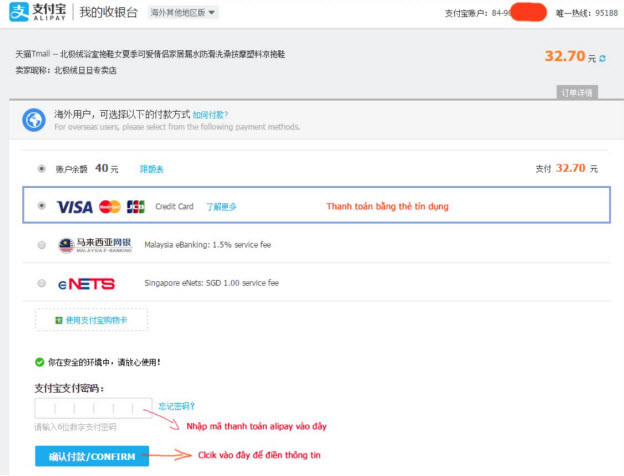Focus the Alipay 6-digit payment password field
624x476 pixels.
pyautogui.click(x=94, y=408)
